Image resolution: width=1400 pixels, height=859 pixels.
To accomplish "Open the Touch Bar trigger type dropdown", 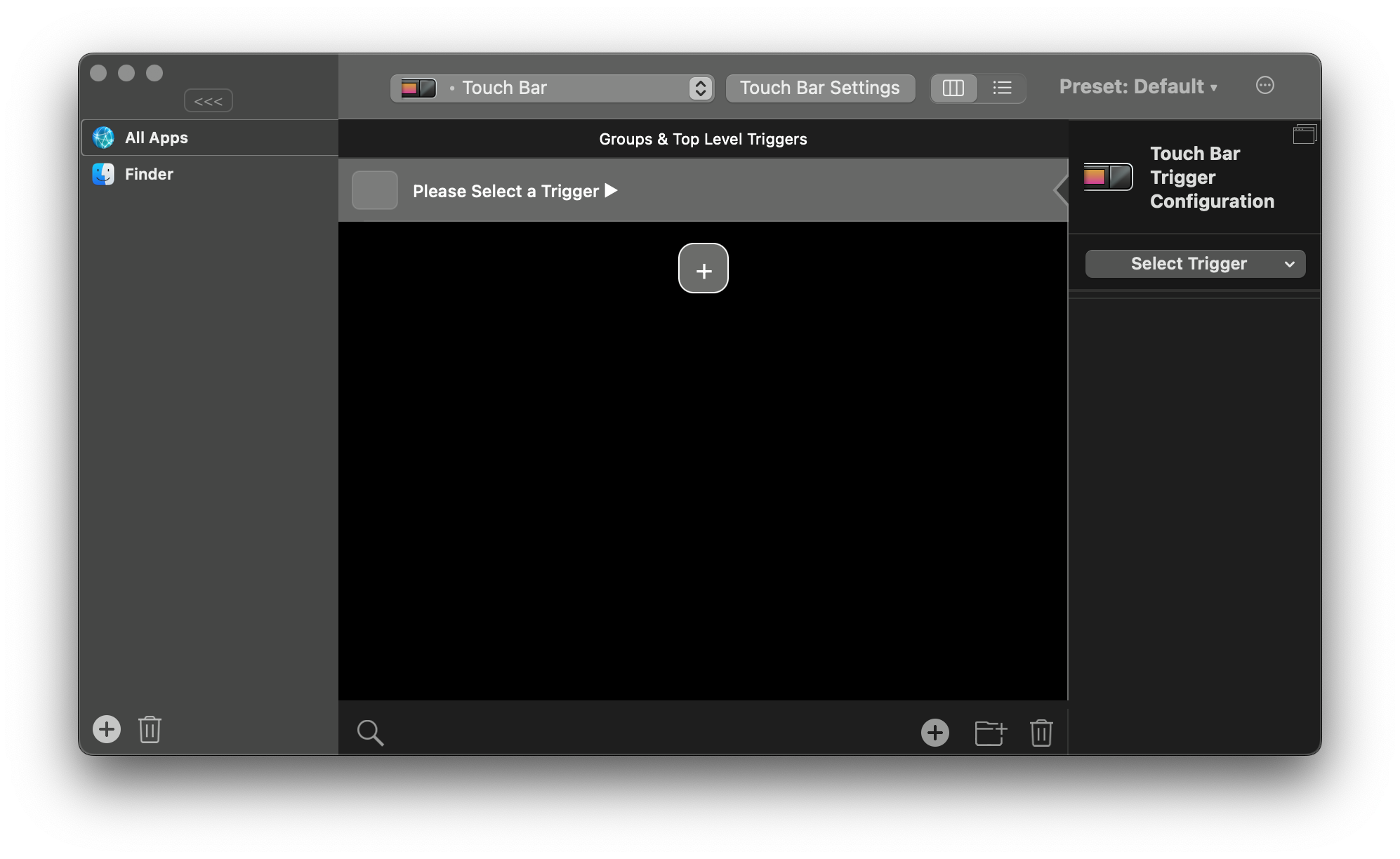I will (553, 88).
